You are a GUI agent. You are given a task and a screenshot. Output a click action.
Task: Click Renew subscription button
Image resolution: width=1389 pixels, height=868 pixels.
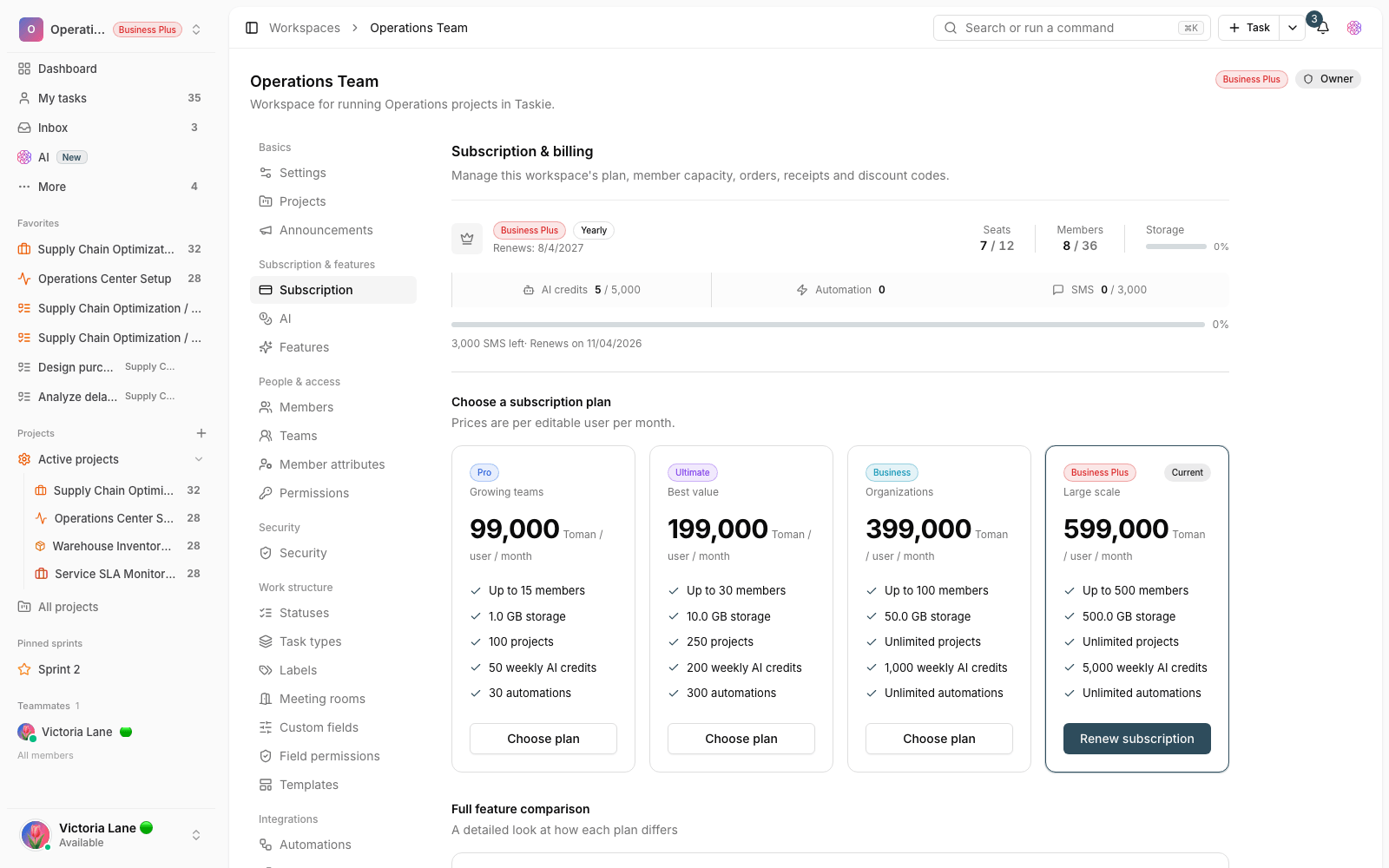point(1137,739)
